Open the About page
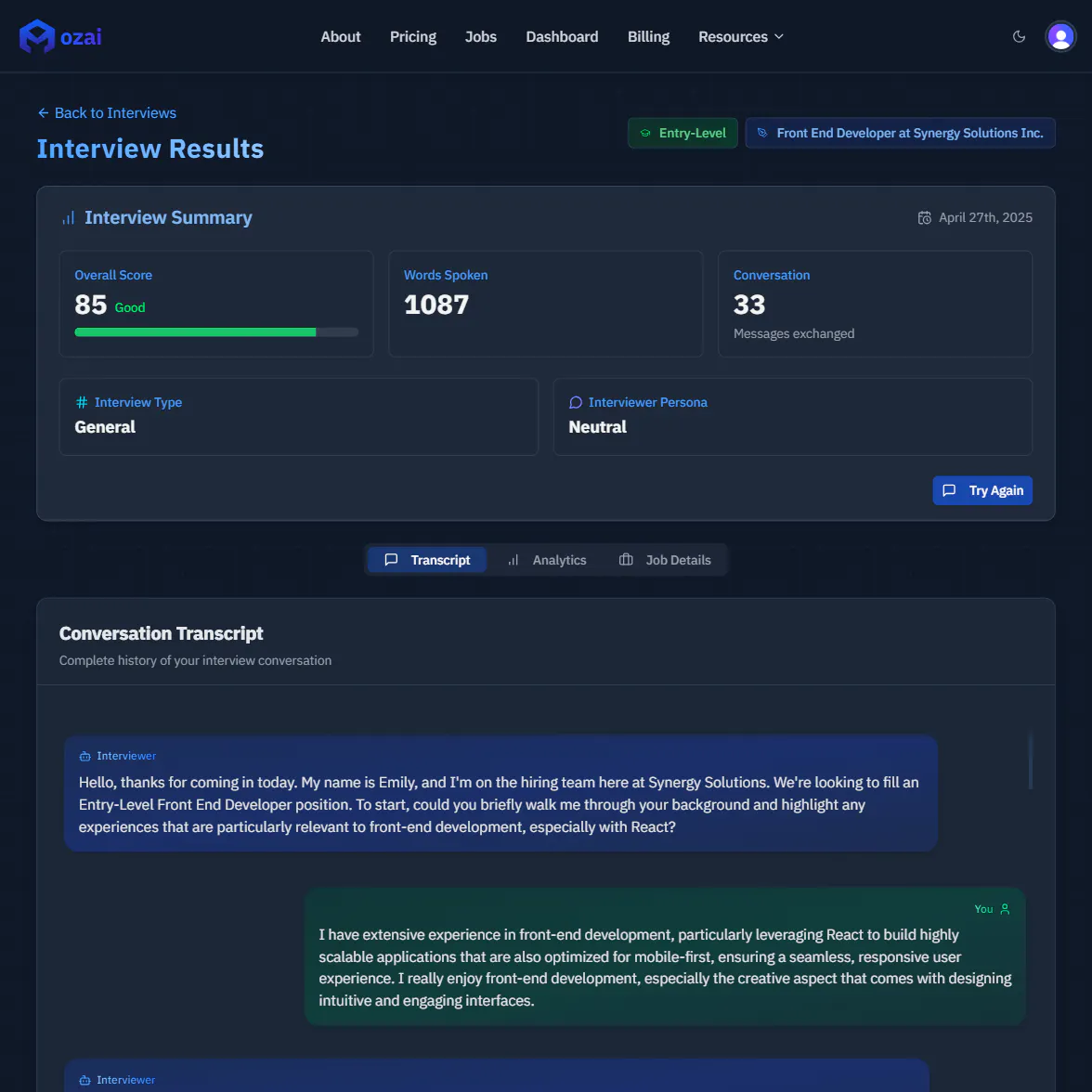Image resolution: width=1092 pixels, height=1092 pixels. coord(341,37)
